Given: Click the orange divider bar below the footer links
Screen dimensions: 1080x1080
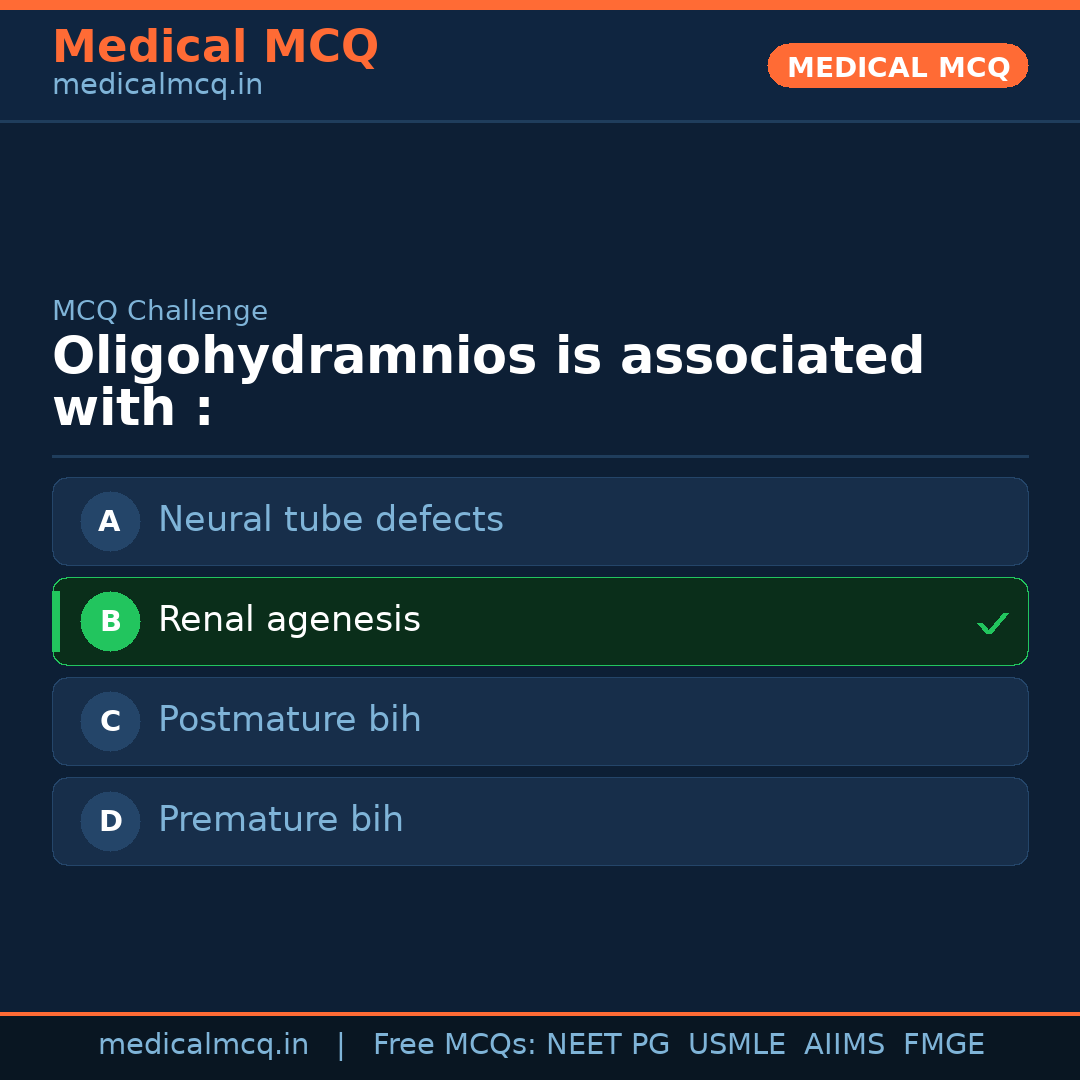Looking at the screenshot, I should click(x=540, y=1012).
